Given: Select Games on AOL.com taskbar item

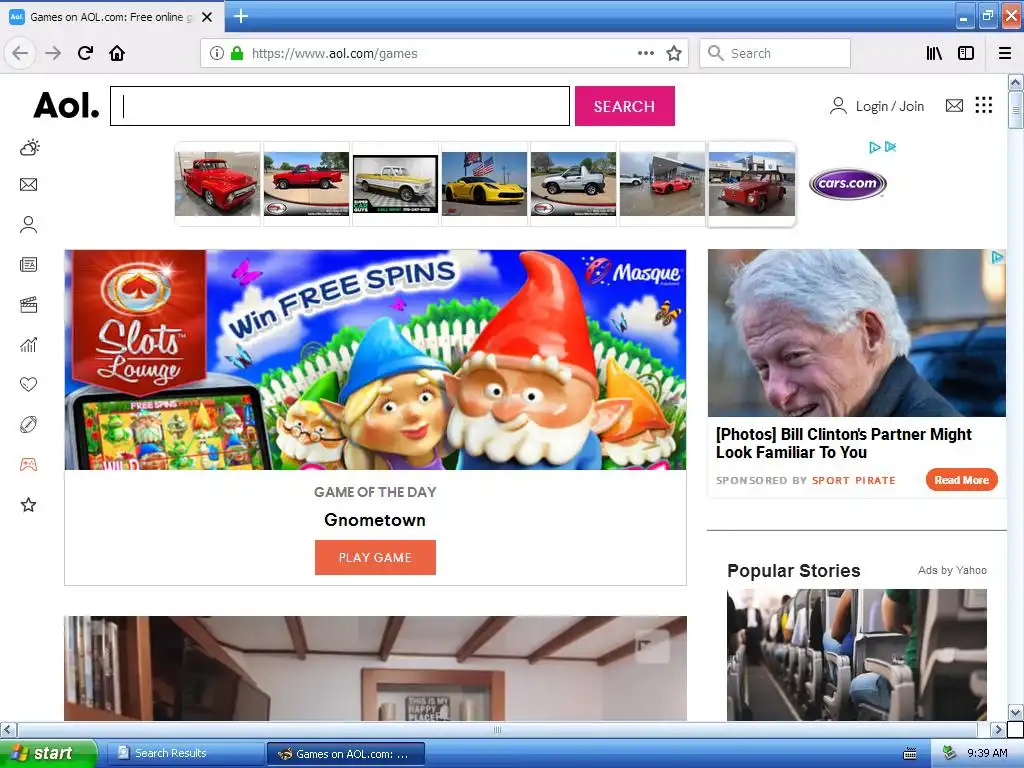Looking at the screenshot, I should click(346, 754).
